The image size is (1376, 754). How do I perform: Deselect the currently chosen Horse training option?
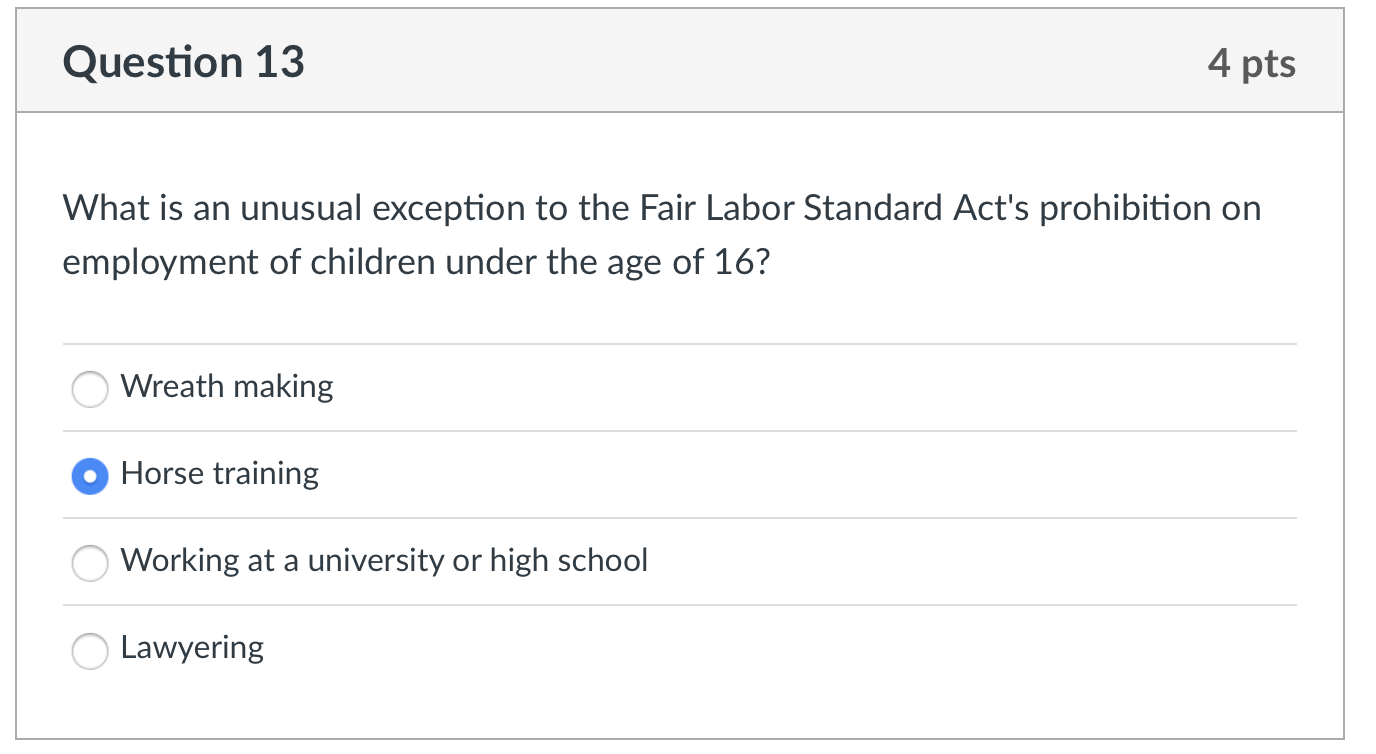point(89,476)
